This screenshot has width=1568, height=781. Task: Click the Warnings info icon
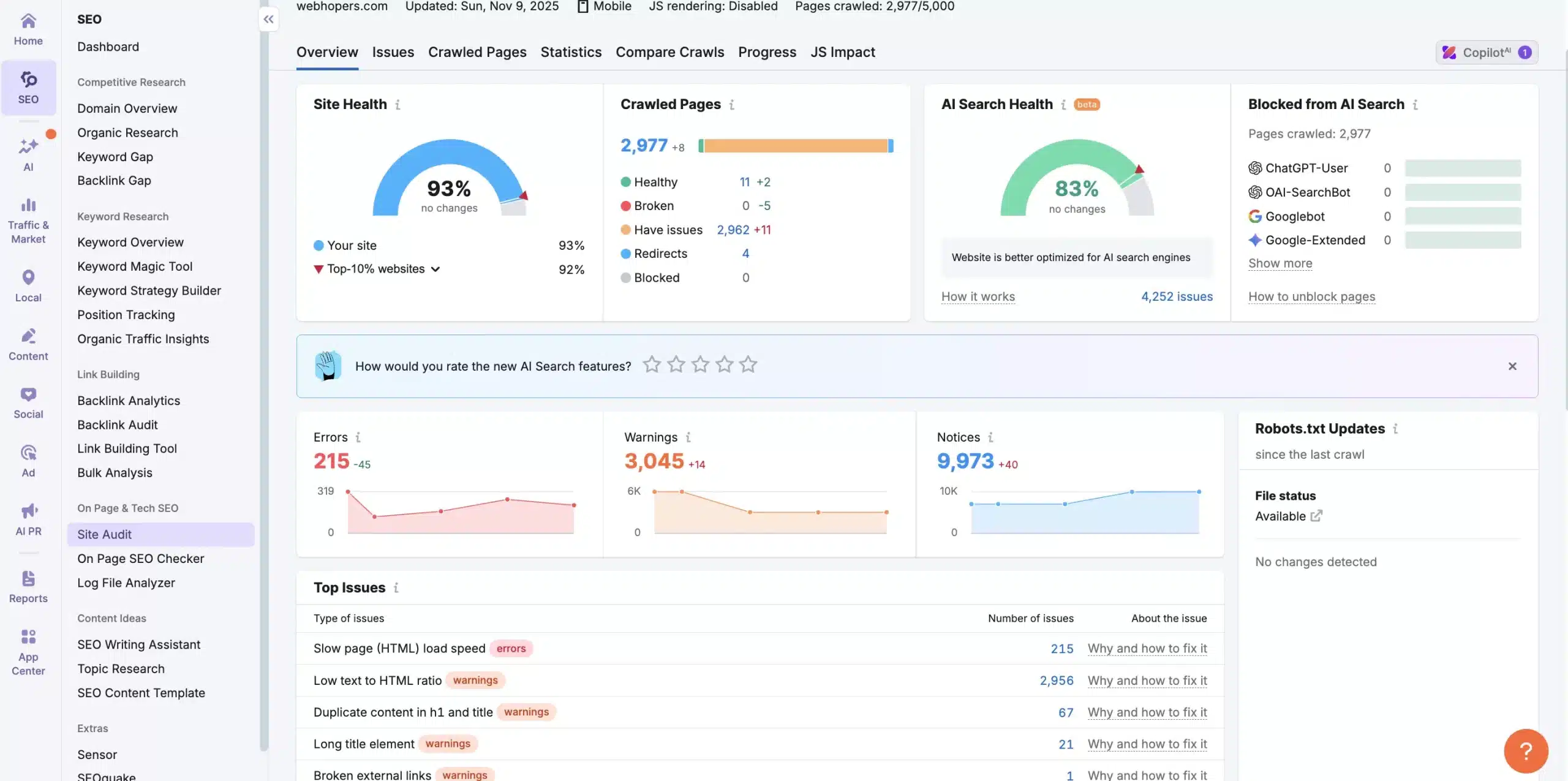click(x=688, y=437)
